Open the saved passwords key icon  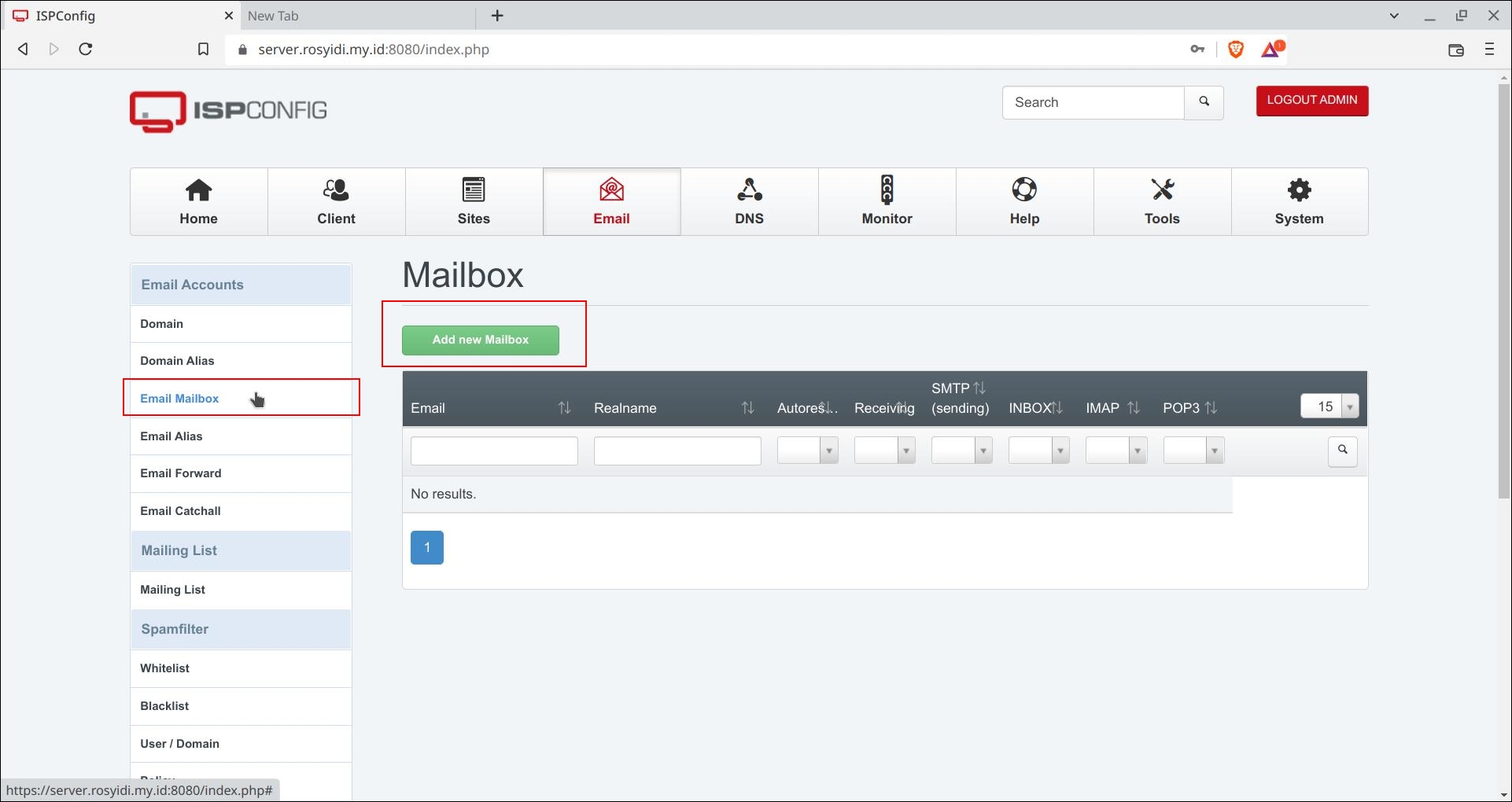pyautogui.click(x=1197, y=50)
